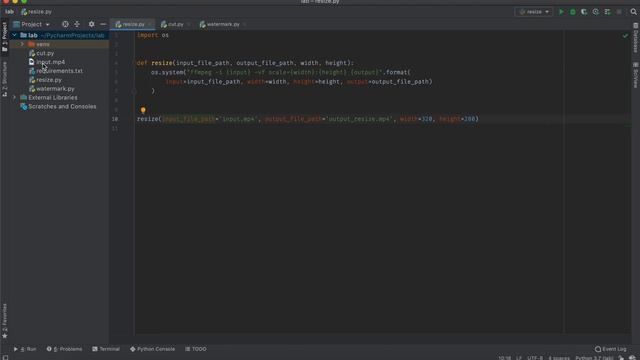Run the resize configuration with green play button
The image size is (640, 360).
(x=561, y=12)
